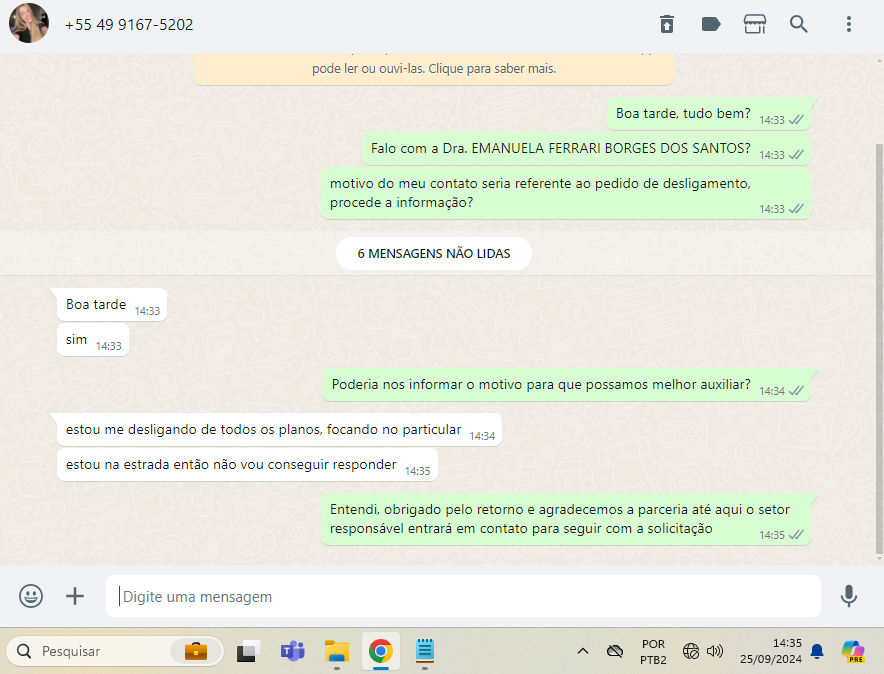The width and height of the screenshot is (884, 674).
Task: Select the received "sim" message
Action: (93, 340)
